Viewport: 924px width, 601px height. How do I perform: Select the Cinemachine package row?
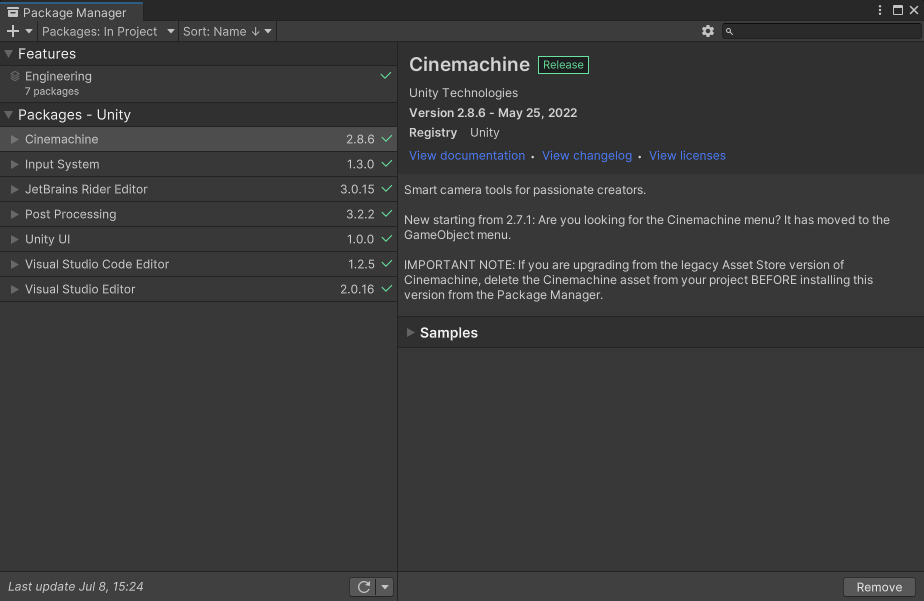(x=199, y=140)
